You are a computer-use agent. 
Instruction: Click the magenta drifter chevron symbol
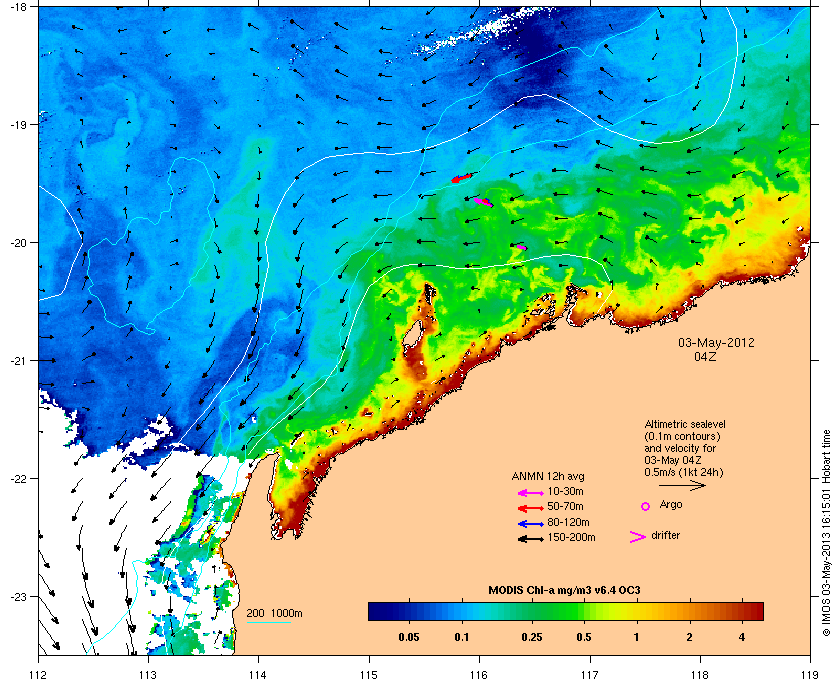tap(638, 537)
